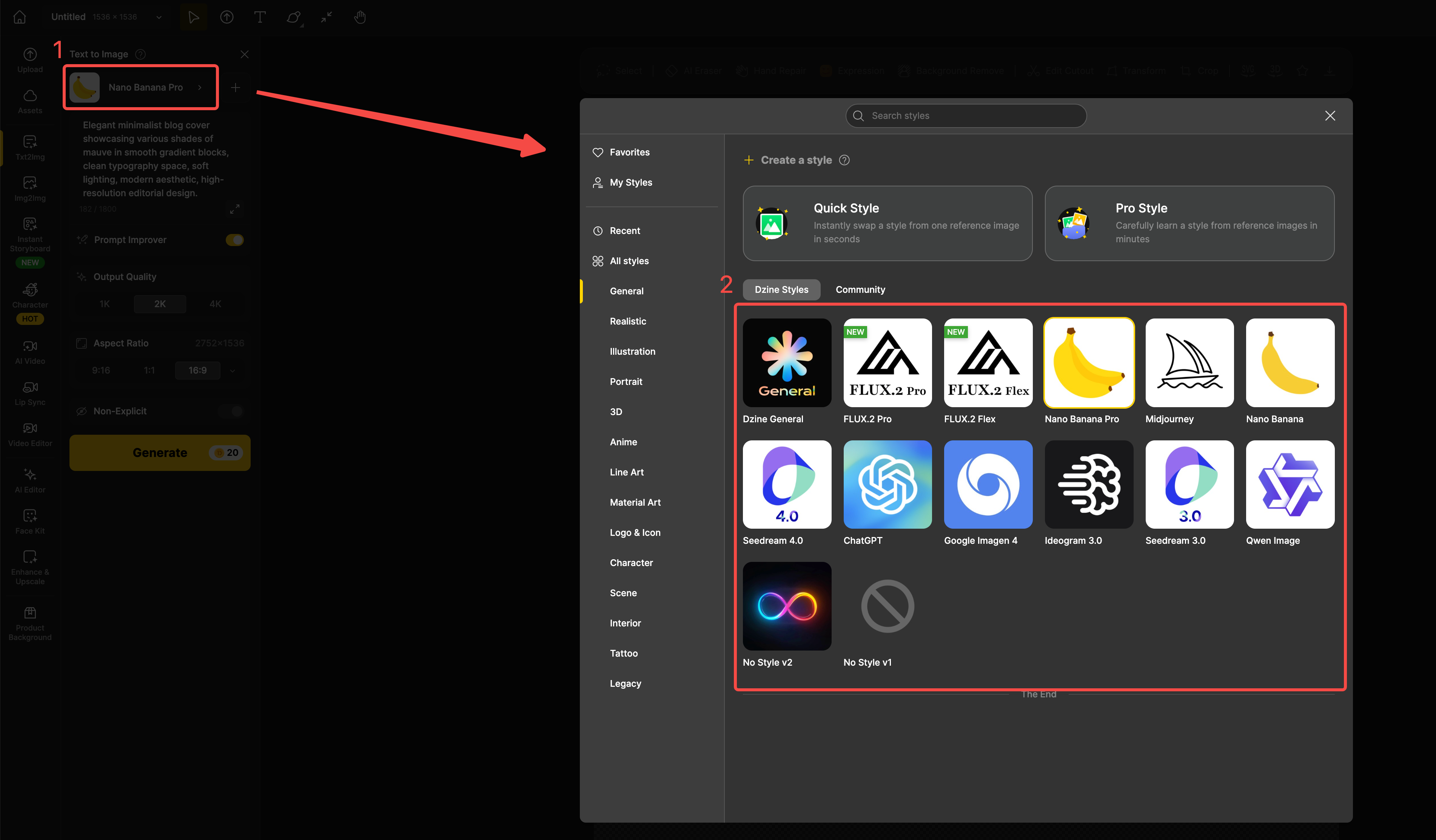Toggle the Prompt Improver switch
Screen dimensions: 1436x840
coord(234,240)
